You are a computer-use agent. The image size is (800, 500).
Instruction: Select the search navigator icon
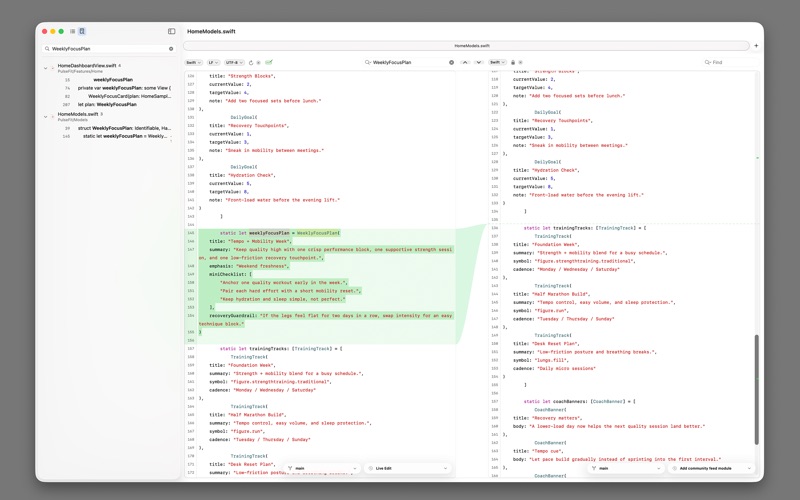(x=82, y=31)
